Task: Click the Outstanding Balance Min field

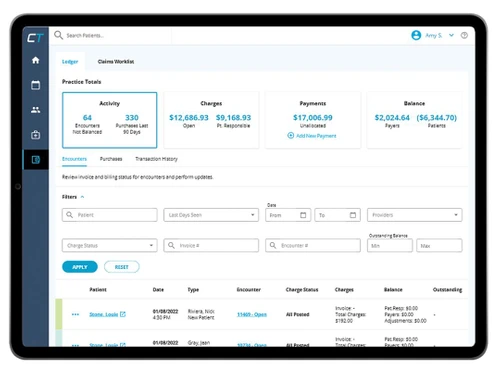Action: point(390,246)
